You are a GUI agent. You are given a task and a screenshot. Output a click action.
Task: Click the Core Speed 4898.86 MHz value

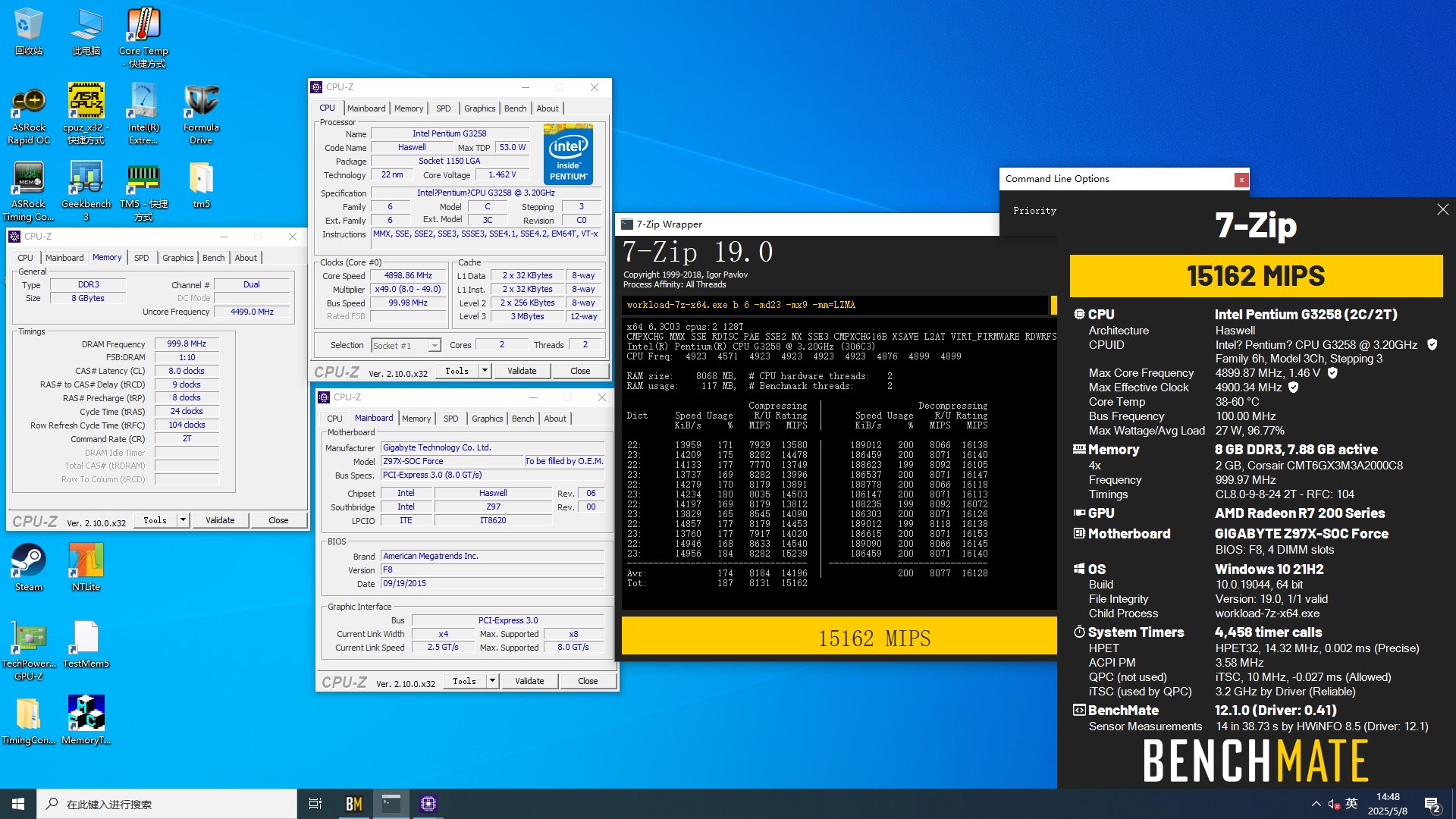coord(407,276)
